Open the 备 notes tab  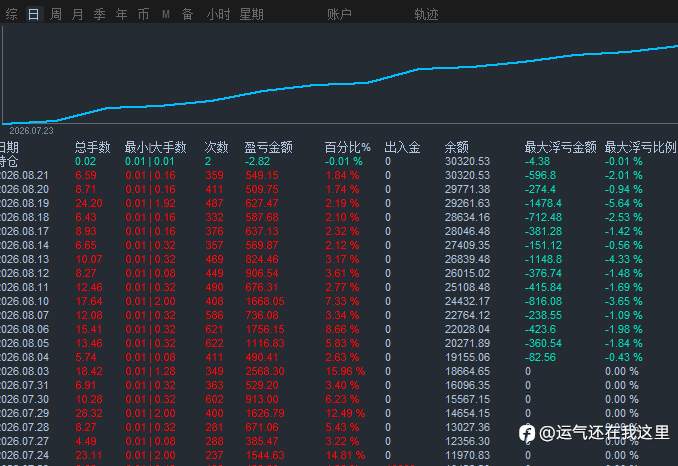[187, 14]
